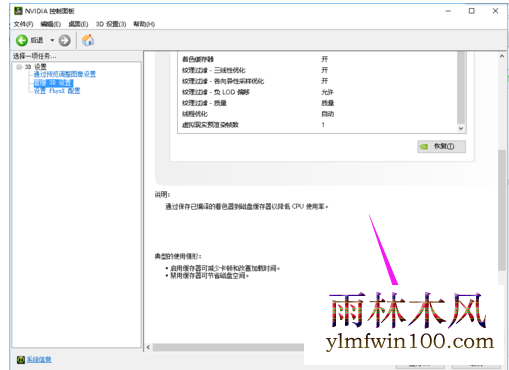Collapse the 3D 设置 tree node

pos(19,67)
